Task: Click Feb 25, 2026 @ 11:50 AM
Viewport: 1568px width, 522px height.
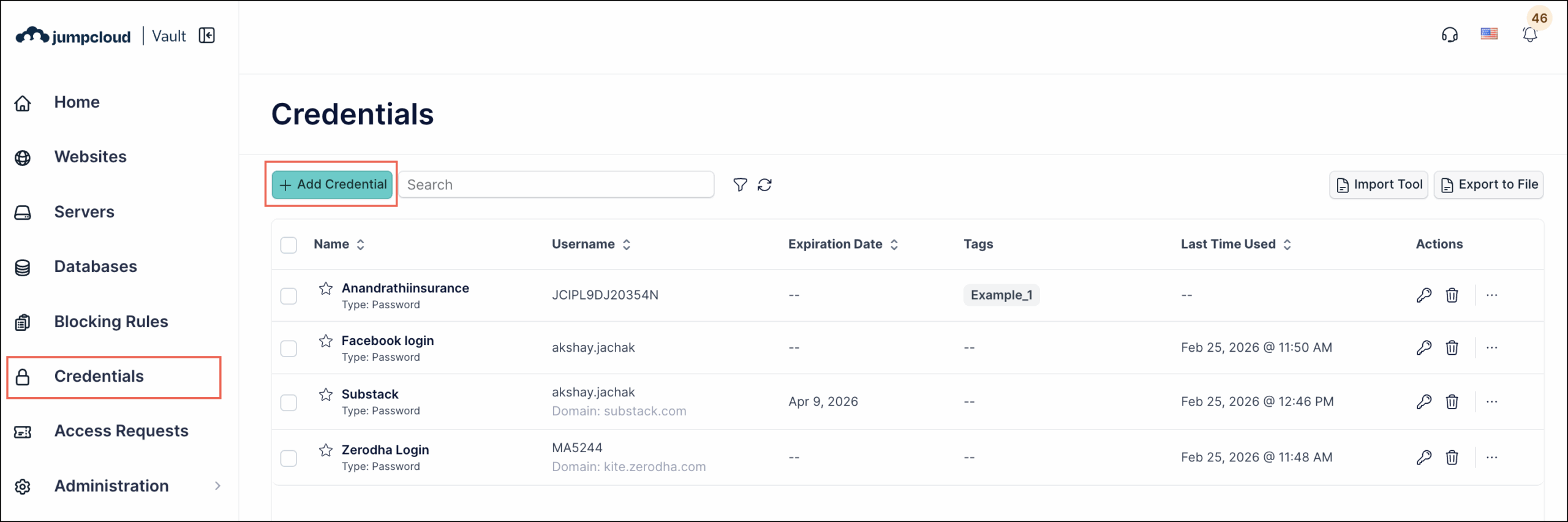Action: [x=1257, y=348]
